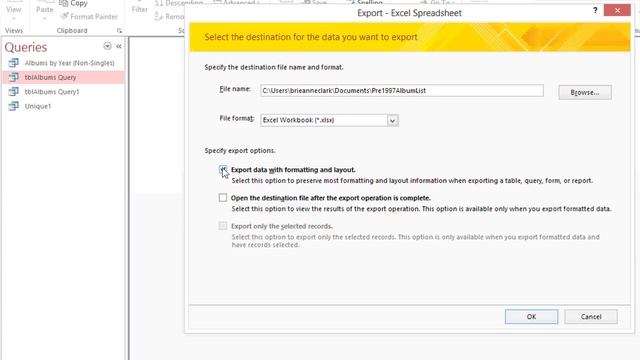Open the Queries pane dropdown menu arrow
Screen dimensions: 640x360
pyautogui.click(x=107, y=46)
